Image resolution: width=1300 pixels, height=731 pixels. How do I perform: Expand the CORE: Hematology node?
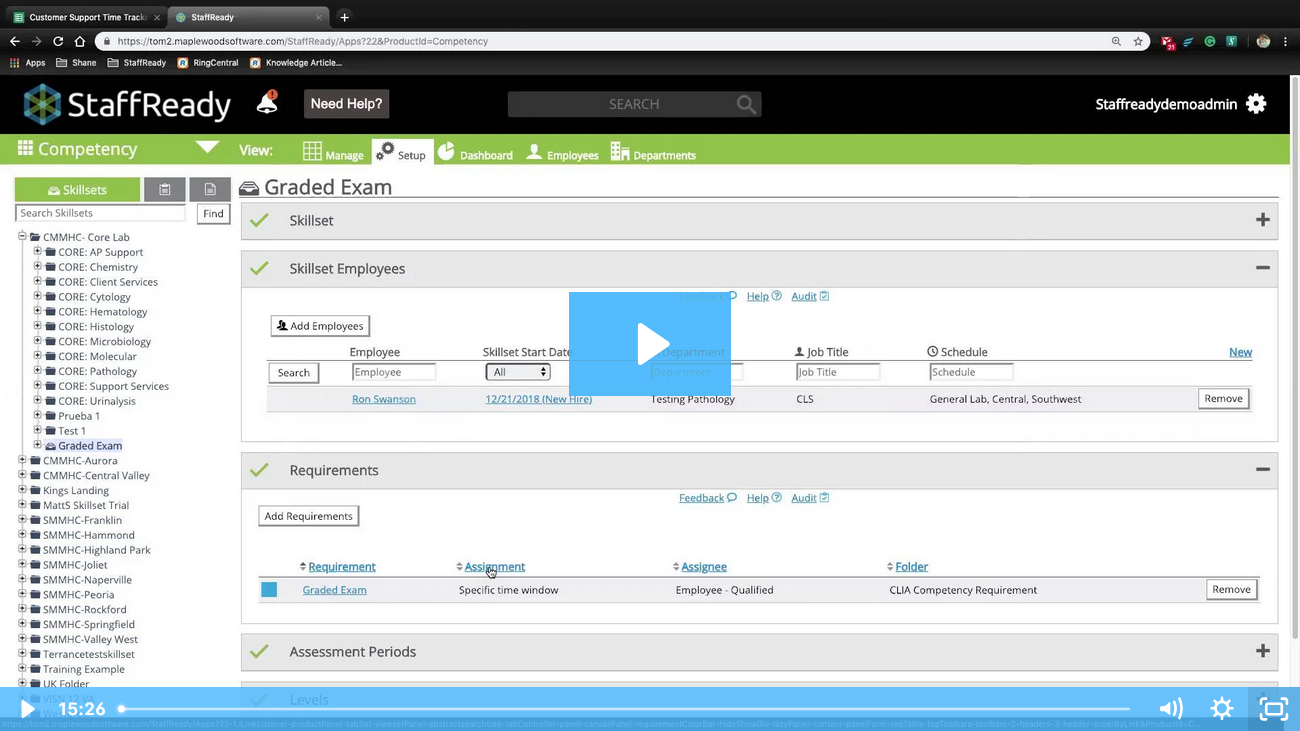coord(38,311)
